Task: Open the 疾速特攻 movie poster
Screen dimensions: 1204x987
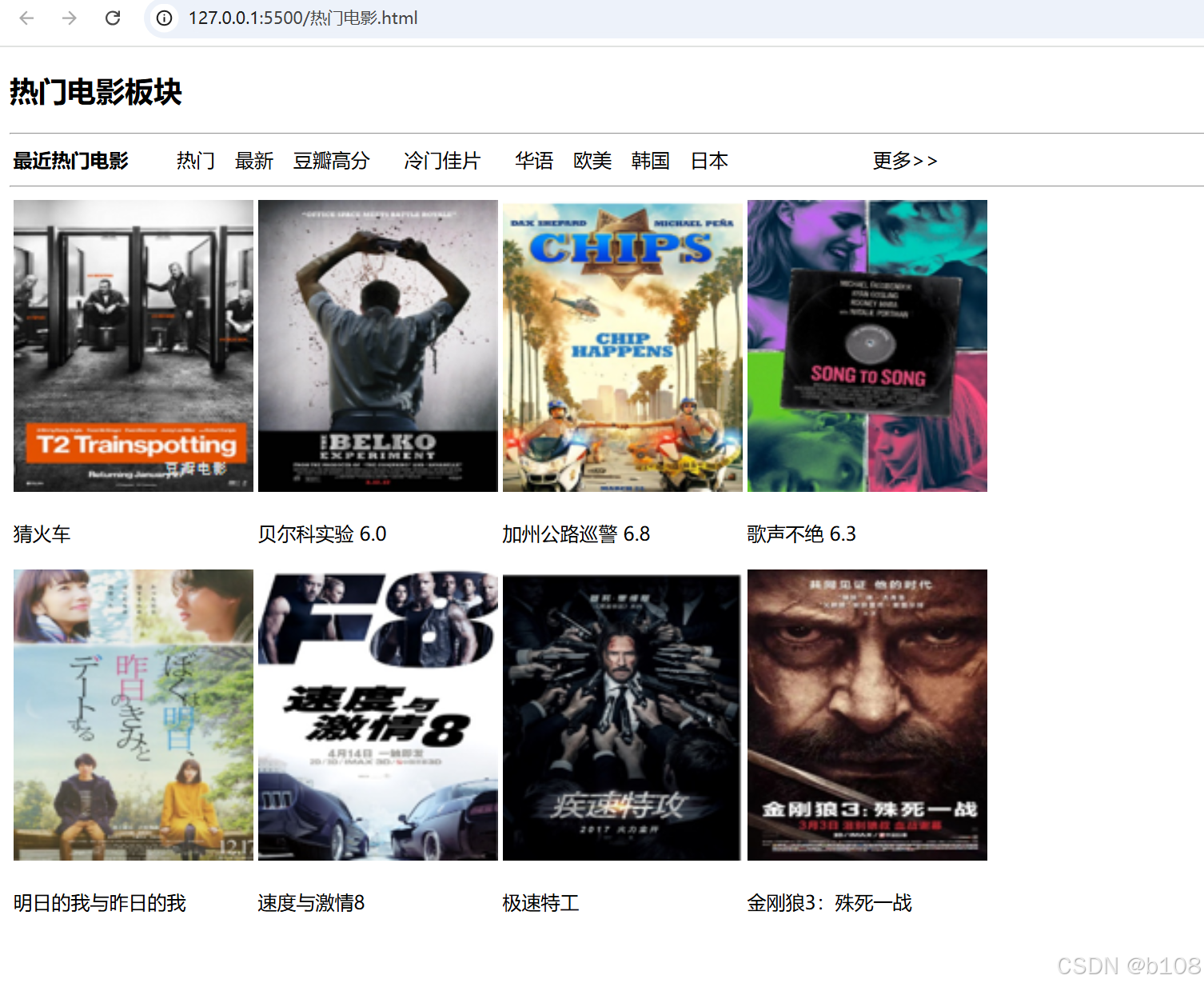Action: pyautogui.click(x=623, y=715)
